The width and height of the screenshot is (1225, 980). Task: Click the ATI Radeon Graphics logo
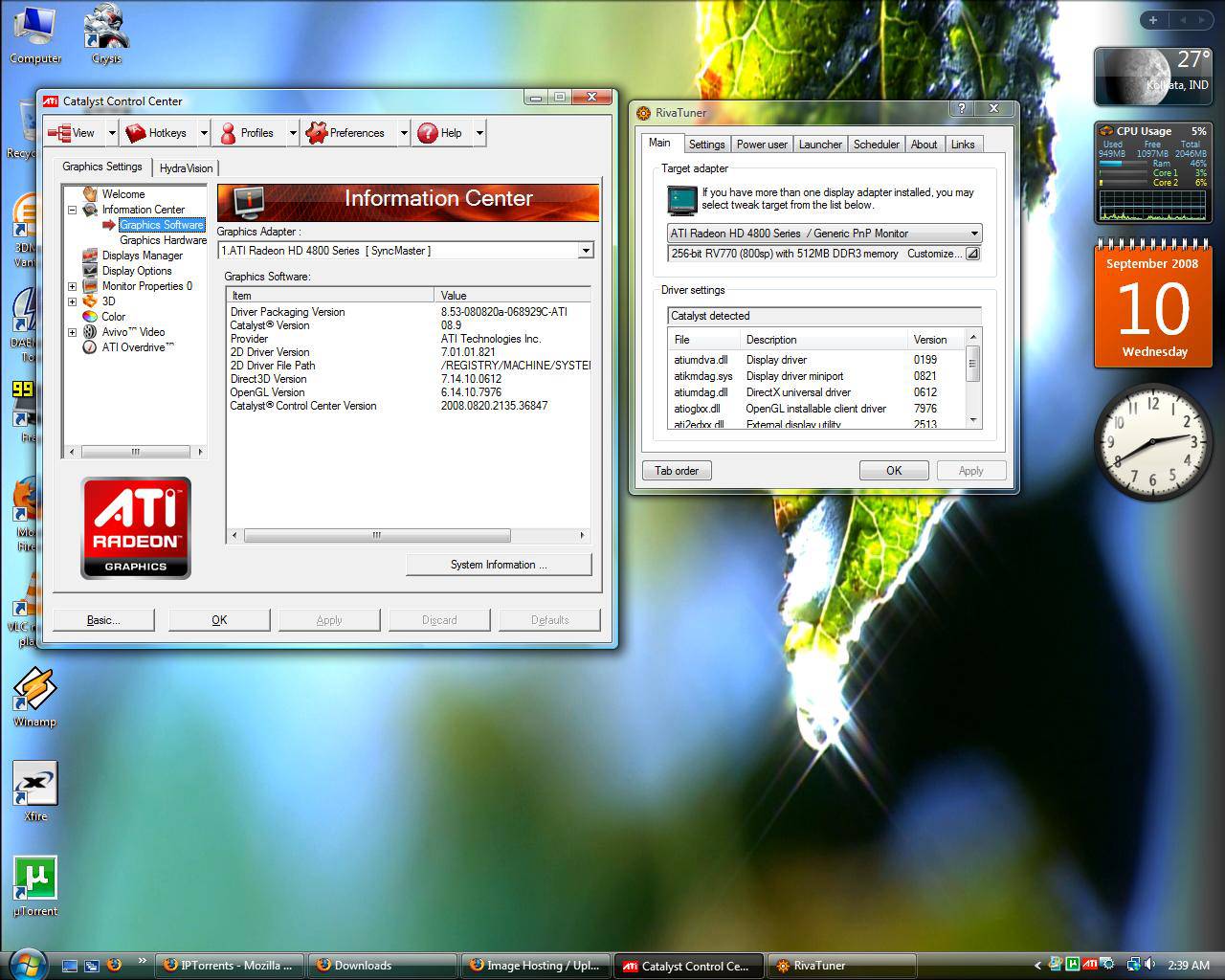[136, 528]
